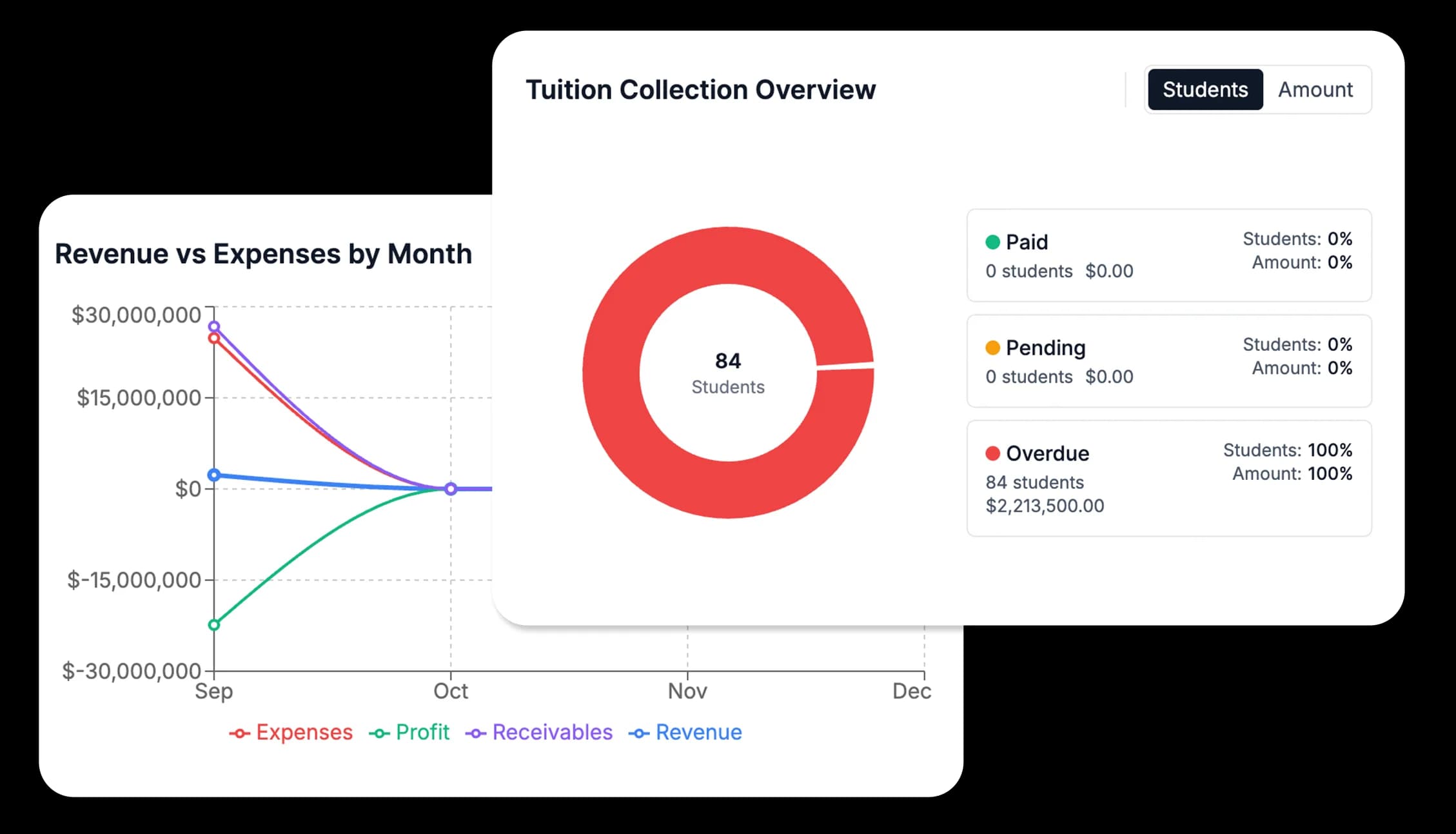Click Revenue vs Expenses by Month heading
The image size is (1456, 834).
263,254
